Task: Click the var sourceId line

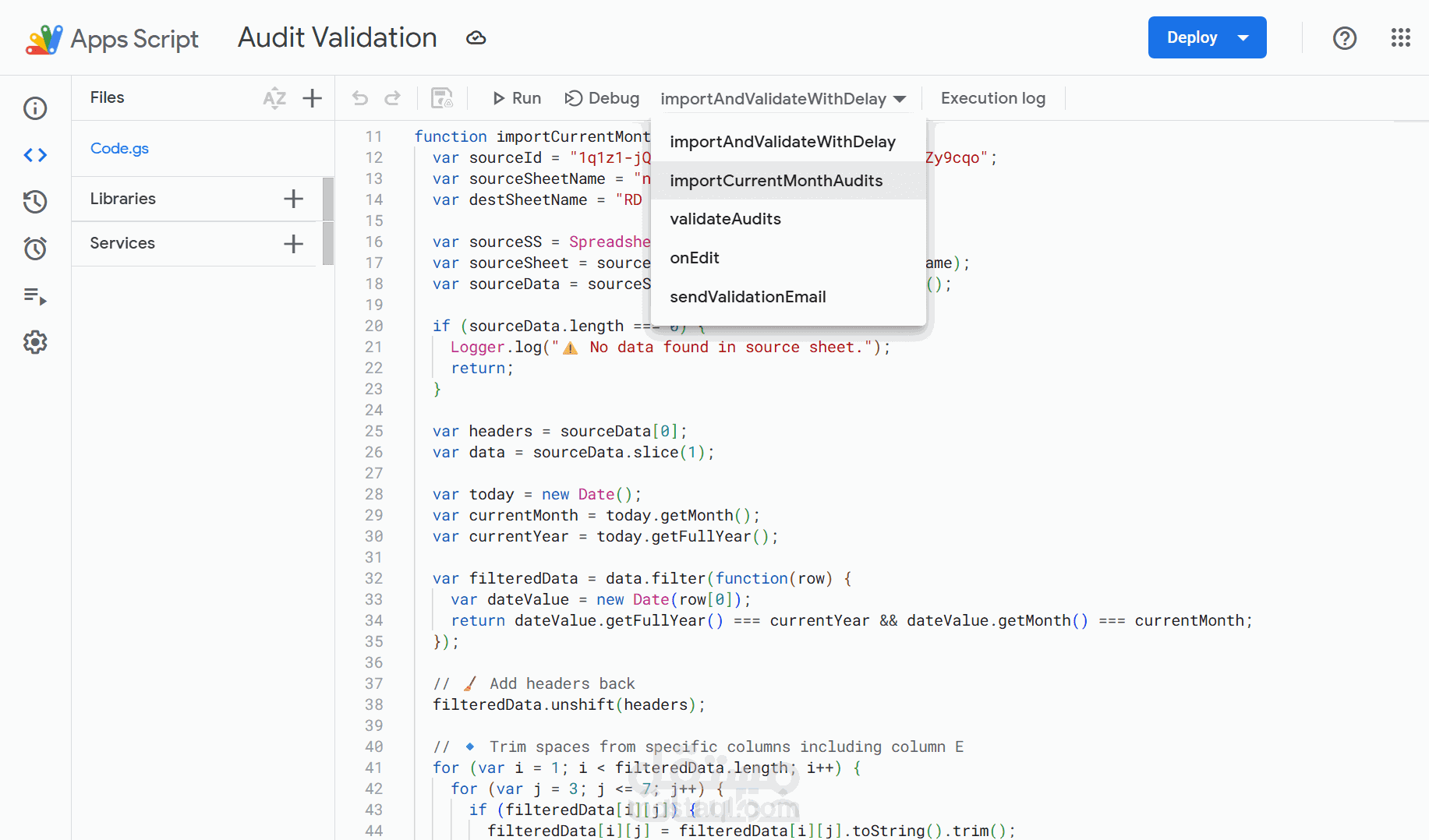Action: [x=715, y=157]
